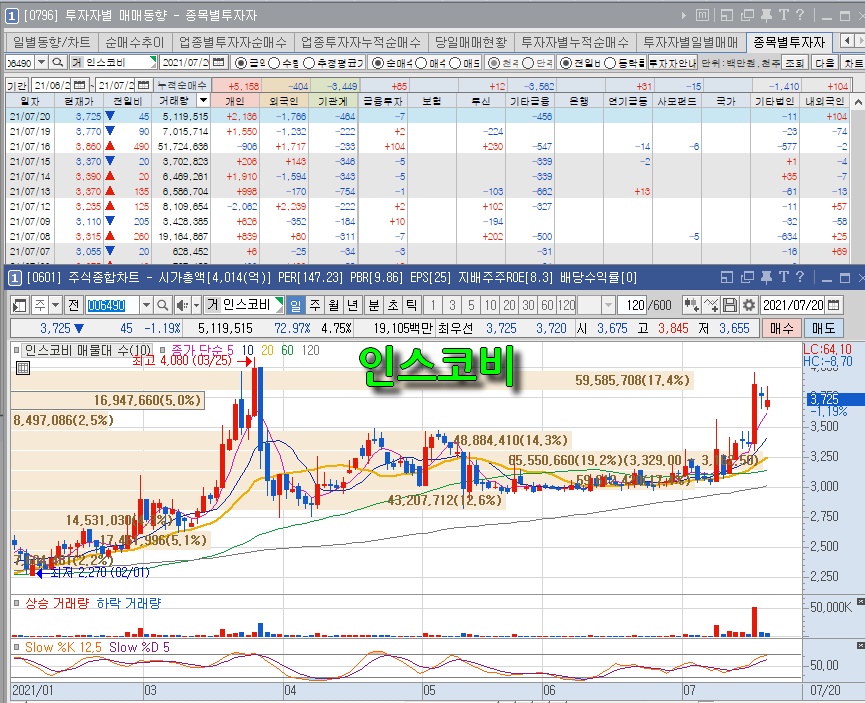The width and height of the screenshot is (865, 703).
Task: Click the duplicate window icon in window 0796
Action: pyautogui.click(x=747, y=15)
